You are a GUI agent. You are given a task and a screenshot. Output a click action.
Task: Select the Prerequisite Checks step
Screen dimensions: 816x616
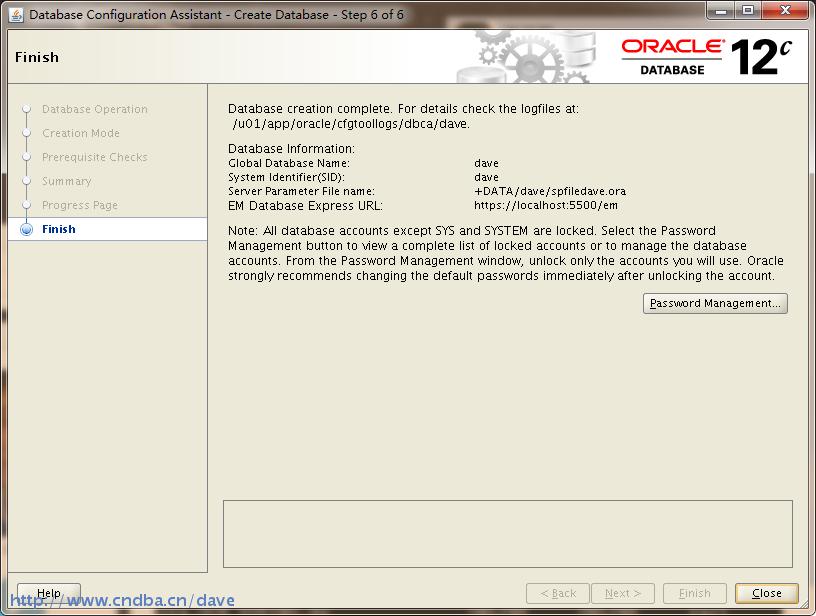95,157
